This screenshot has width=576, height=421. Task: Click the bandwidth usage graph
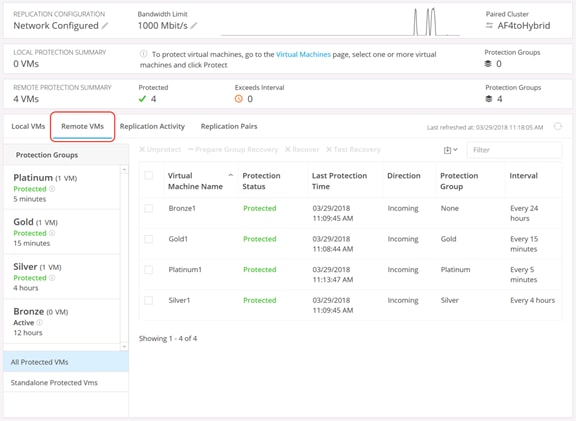340,22
